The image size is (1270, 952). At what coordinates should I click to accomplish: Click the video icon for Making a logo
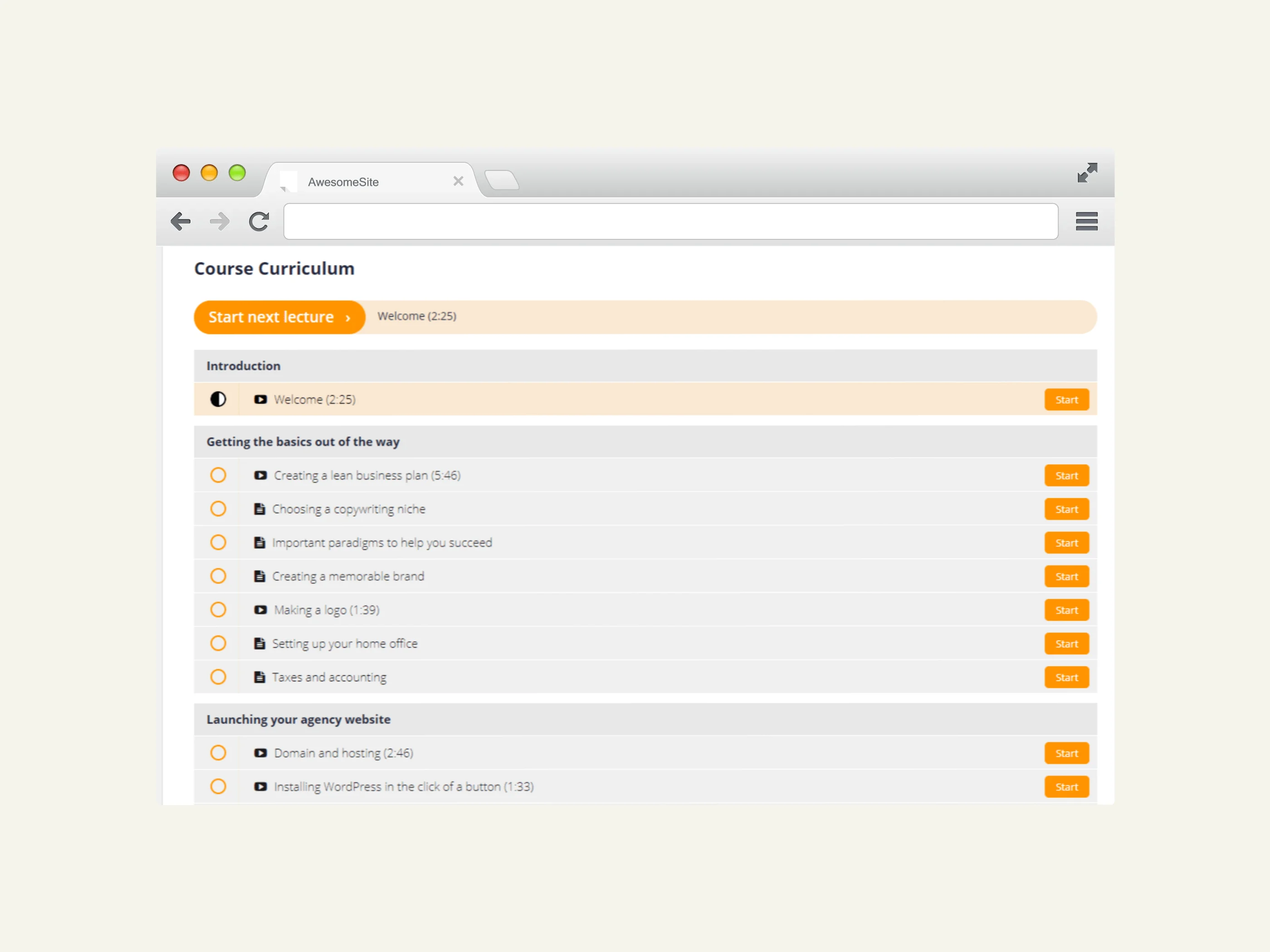tap(260, 610)
